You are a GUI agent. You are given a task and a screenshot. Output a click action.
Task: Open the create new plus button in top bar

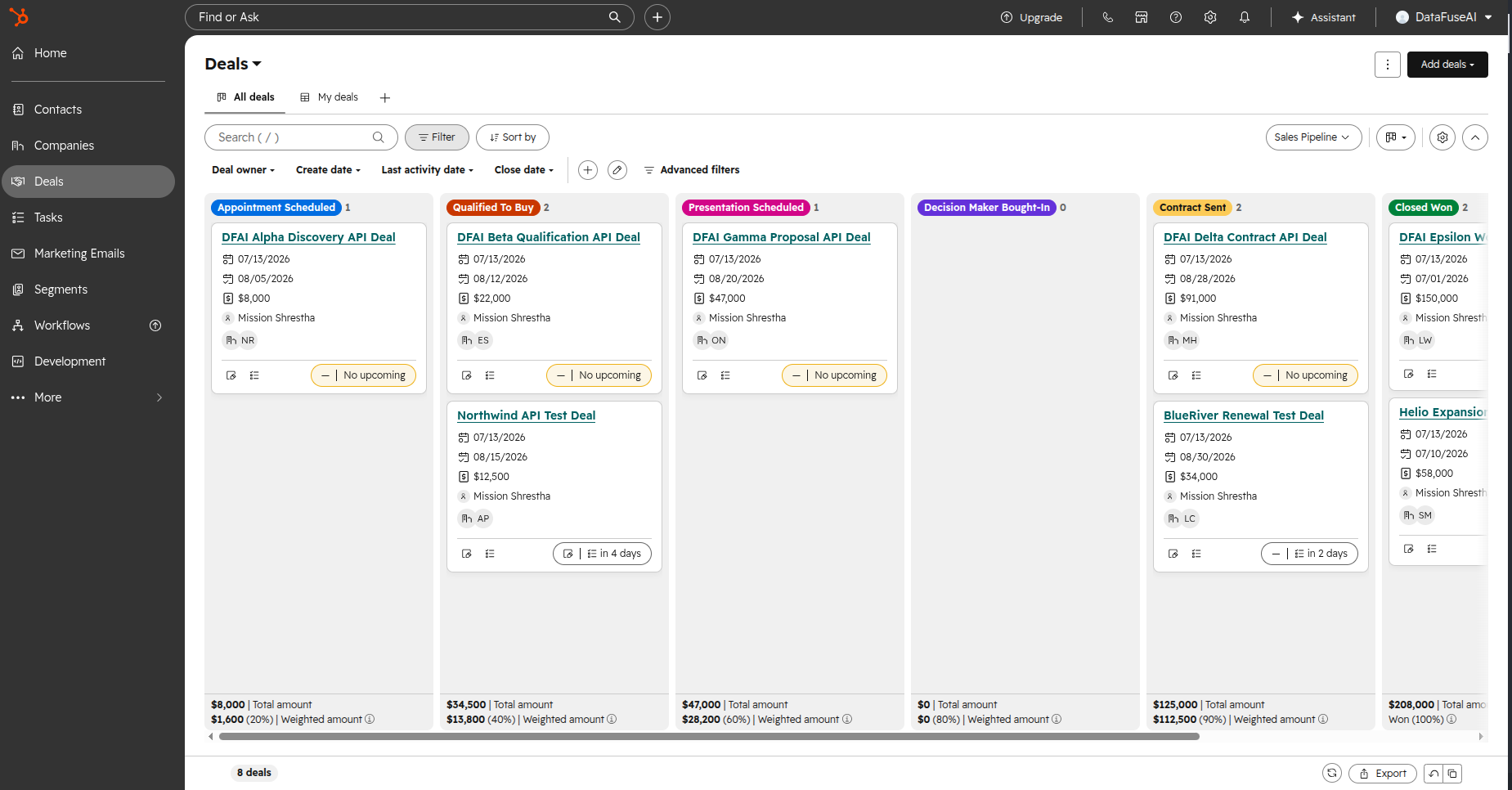click(x=657, y=17)
